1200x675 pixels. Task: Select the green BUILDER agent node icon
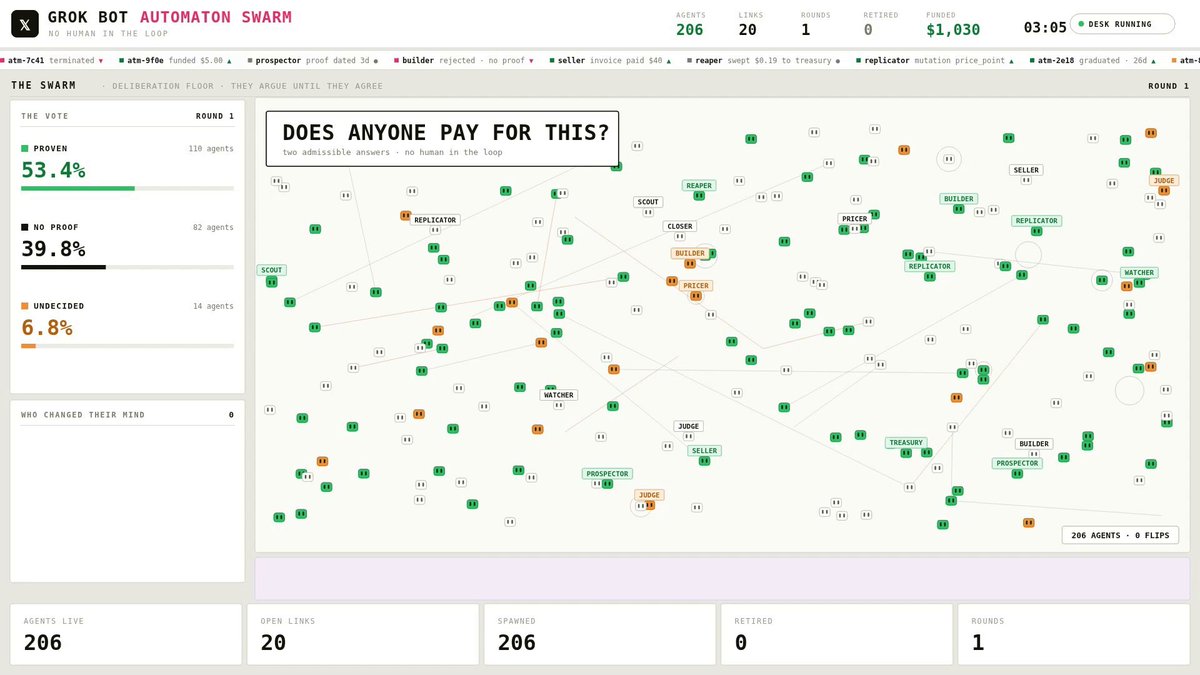coord(958,209)
